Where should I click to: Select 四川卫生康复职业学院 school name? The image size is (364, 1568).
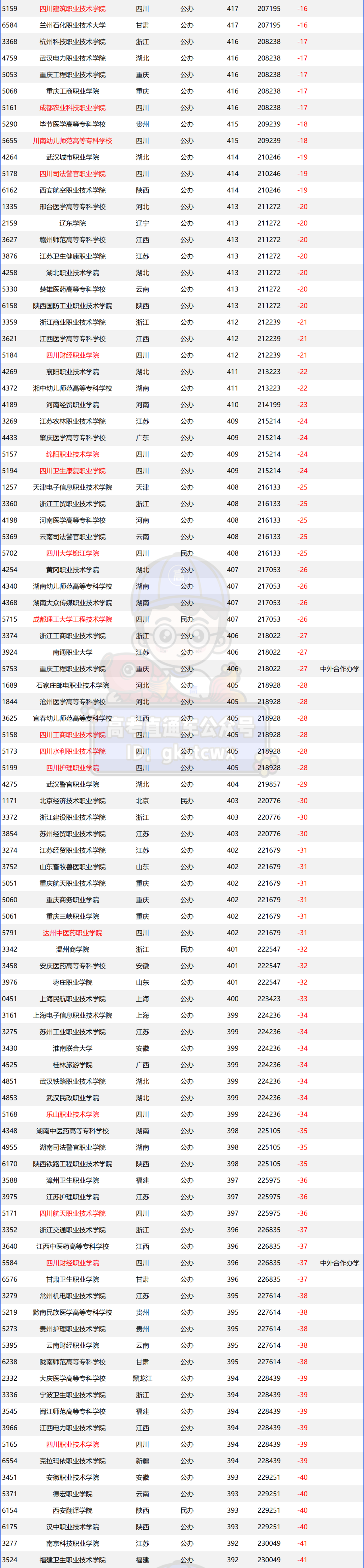tap(72, 471)
